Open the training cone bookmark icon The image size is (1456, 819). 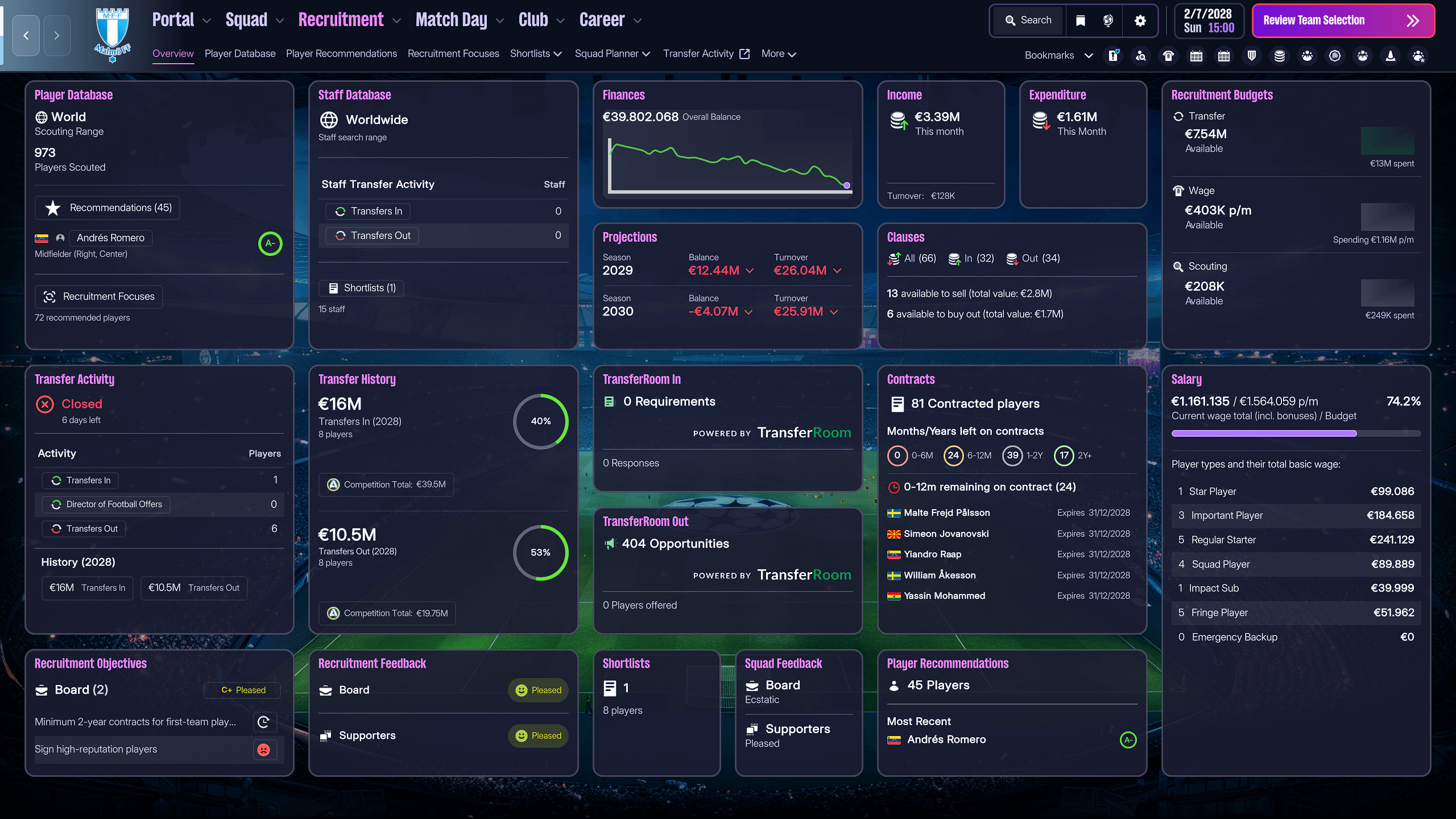[x=1390, y=56]
